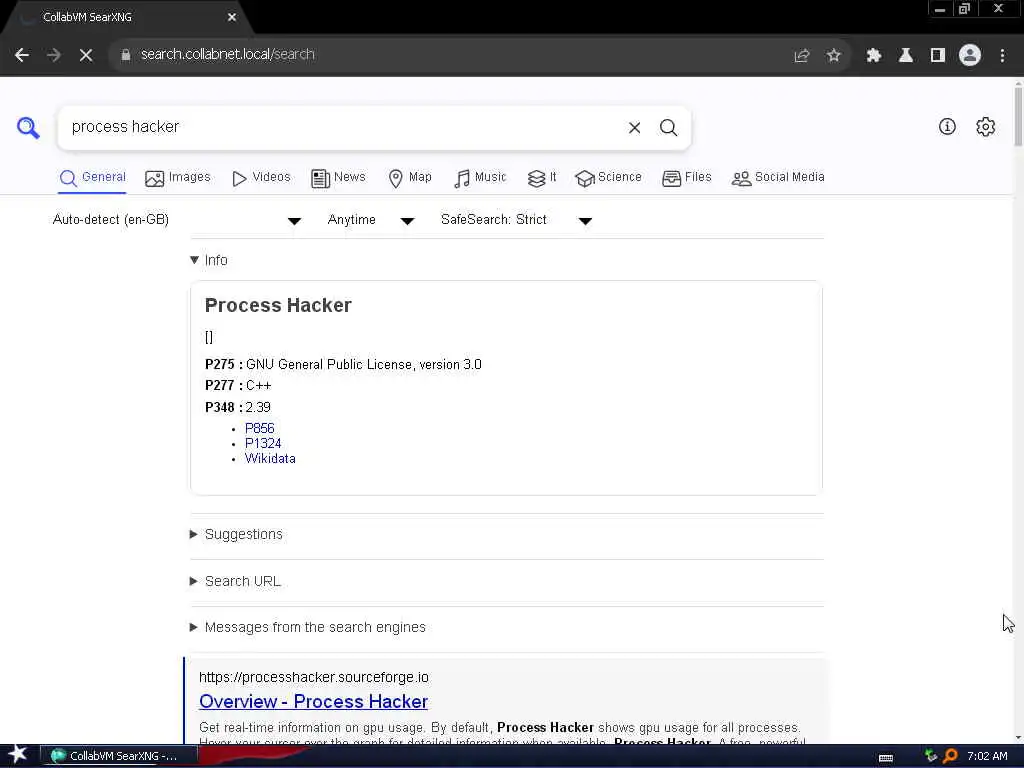Open the taskbar start star button
This screenshot has width=1024, height=768.
pyautogui.click(x=18, y=755)
